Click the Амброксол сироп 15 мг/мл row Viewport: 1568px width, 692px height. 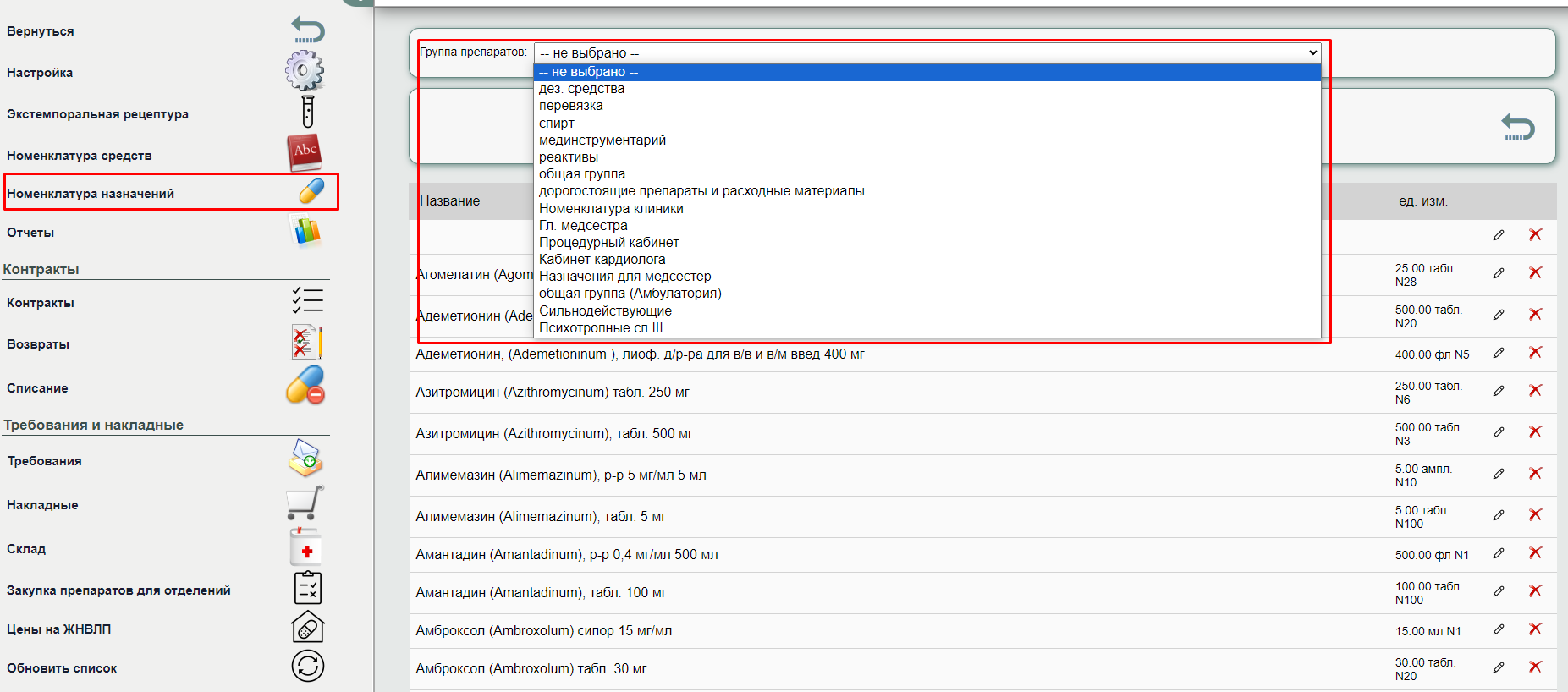[543, 631]
